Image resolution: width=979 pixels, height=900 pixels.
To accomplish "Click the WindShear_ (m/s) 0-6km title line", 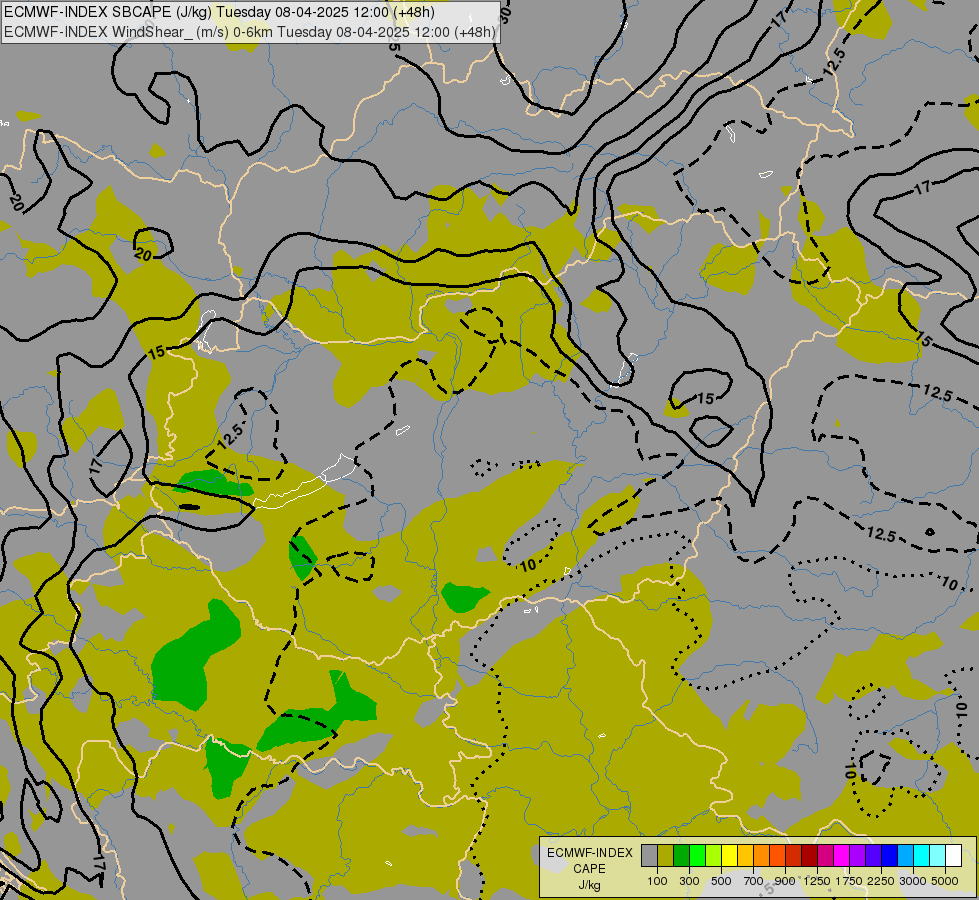I will (x=250, y=32).
